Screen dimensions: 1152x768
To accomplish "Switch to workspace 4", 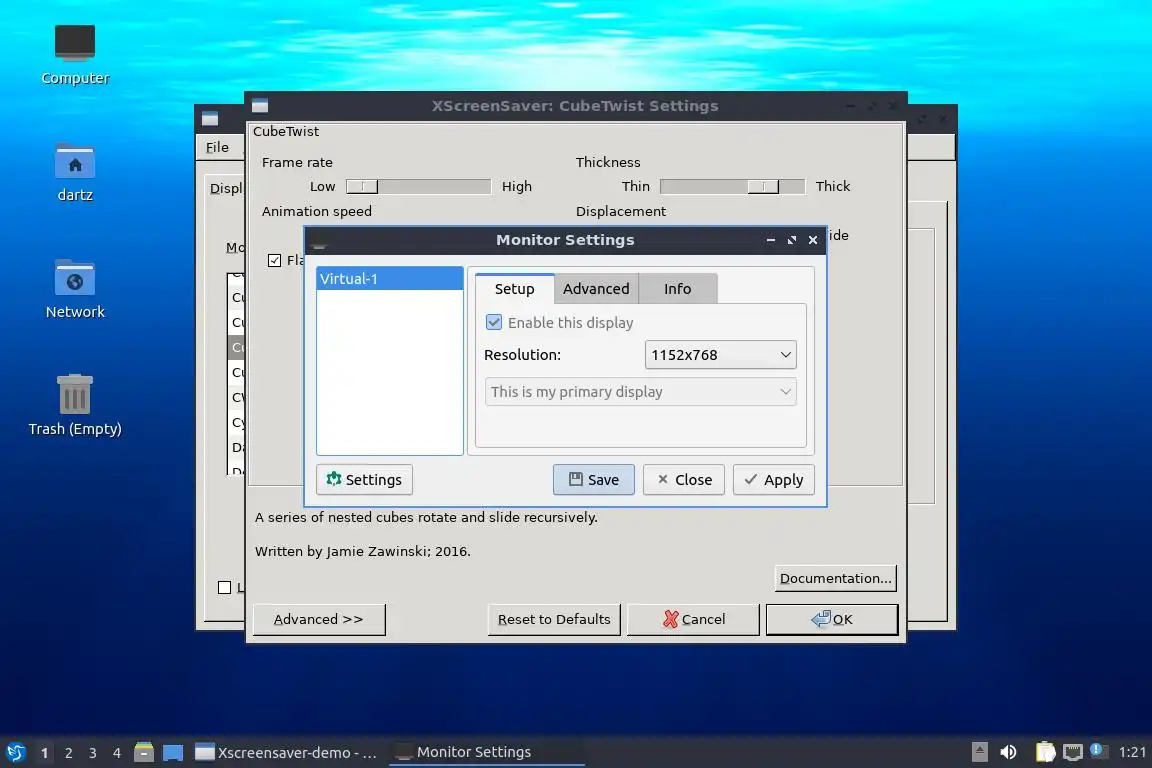I will [x=117, y=753].
